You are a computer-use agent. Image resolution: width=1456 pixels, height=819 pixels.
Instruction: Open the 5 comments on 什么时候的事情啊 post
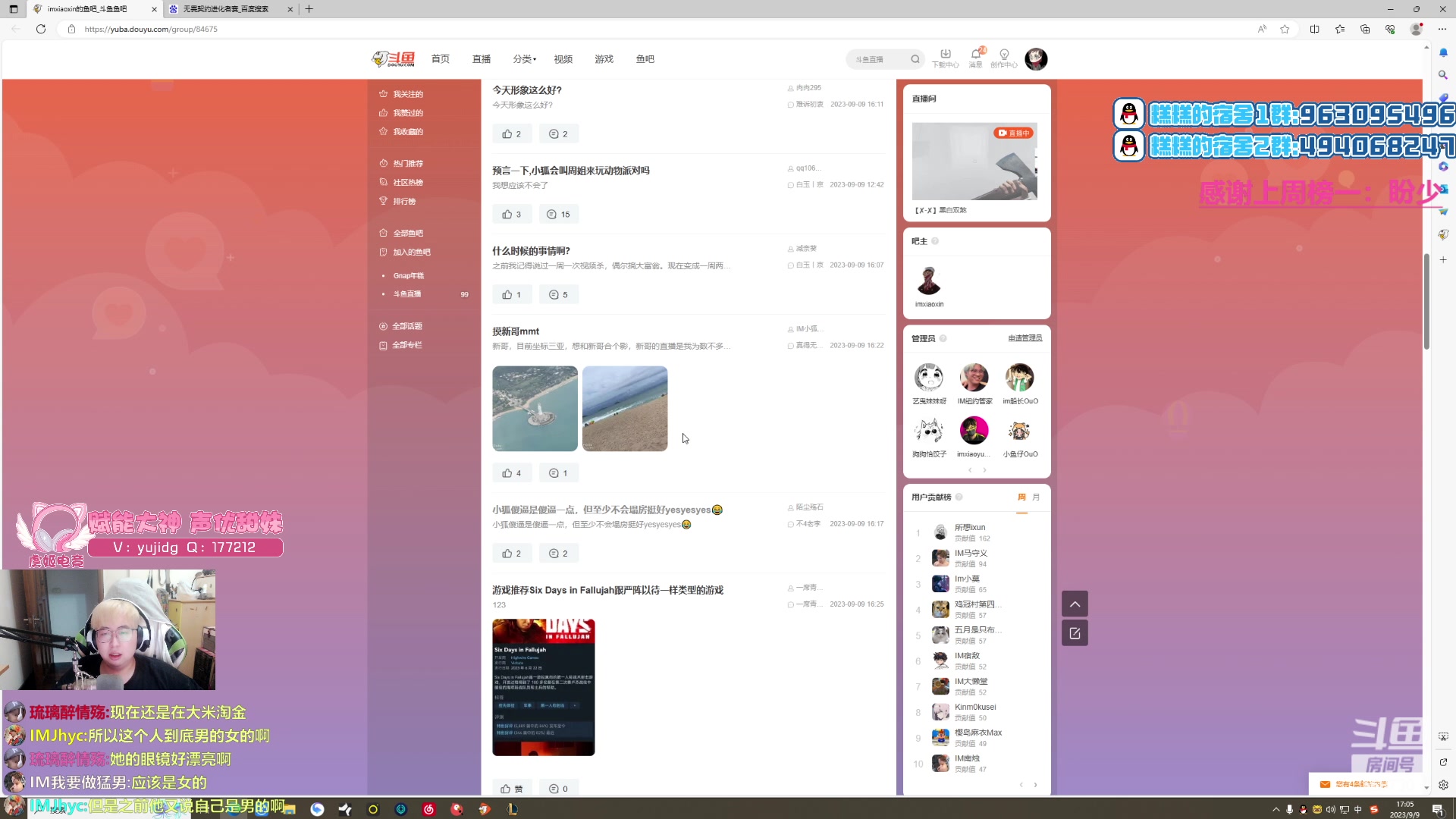coord(558,294)
